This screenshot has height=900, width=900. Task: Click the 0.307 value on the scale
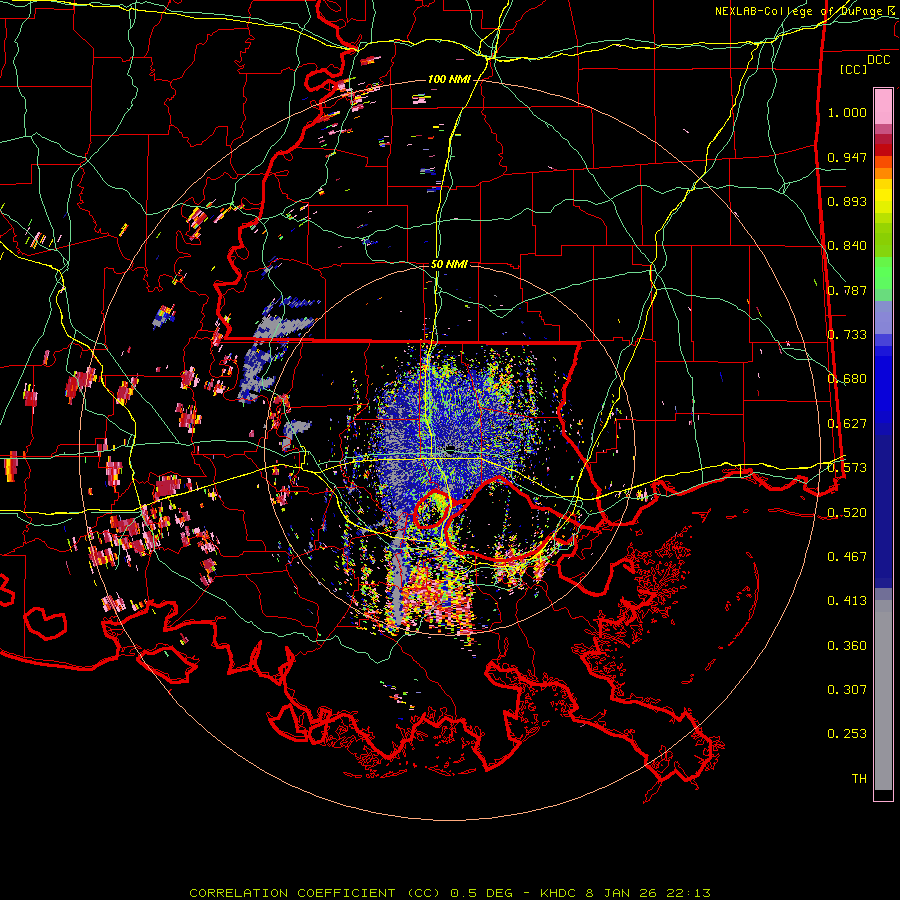tap(847, 690)
